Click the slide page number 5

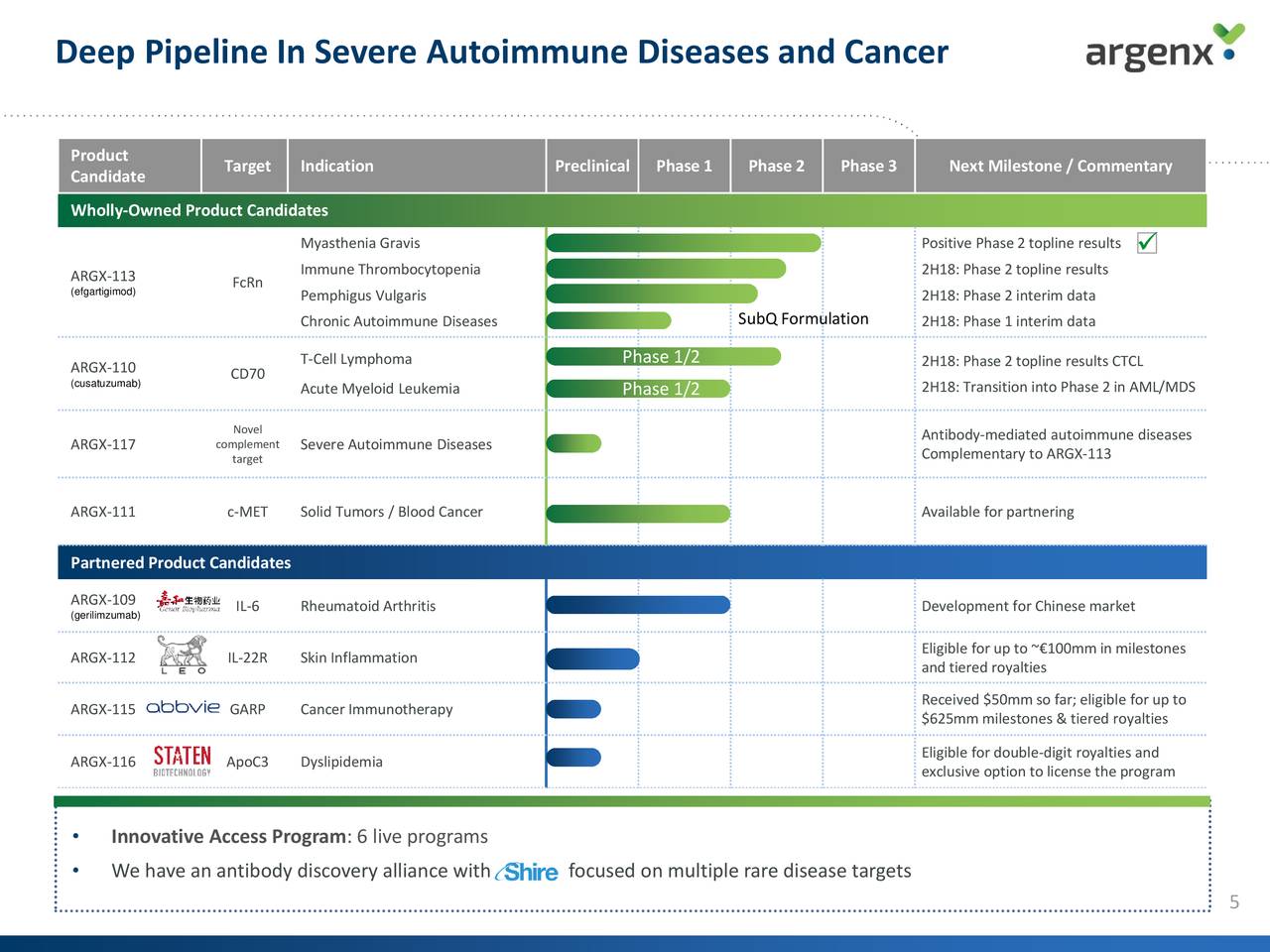[x=1234, y=901]
